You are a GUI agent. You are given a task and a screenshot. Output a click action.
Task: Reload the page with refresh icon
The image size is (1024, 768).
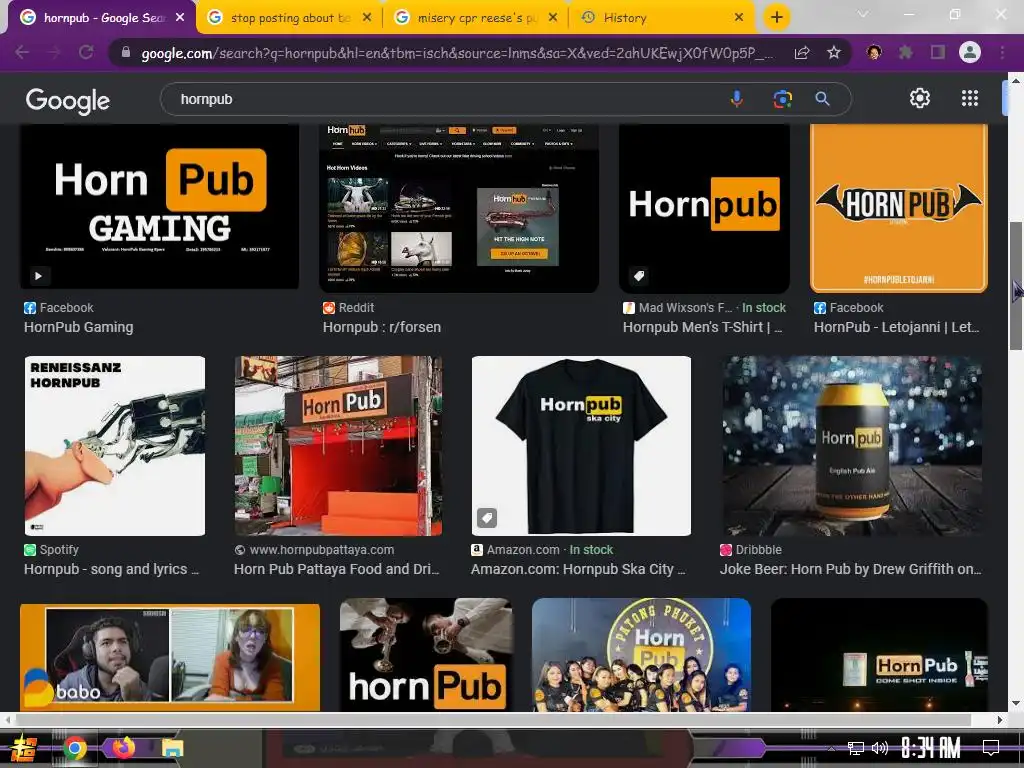pos(86,52)
